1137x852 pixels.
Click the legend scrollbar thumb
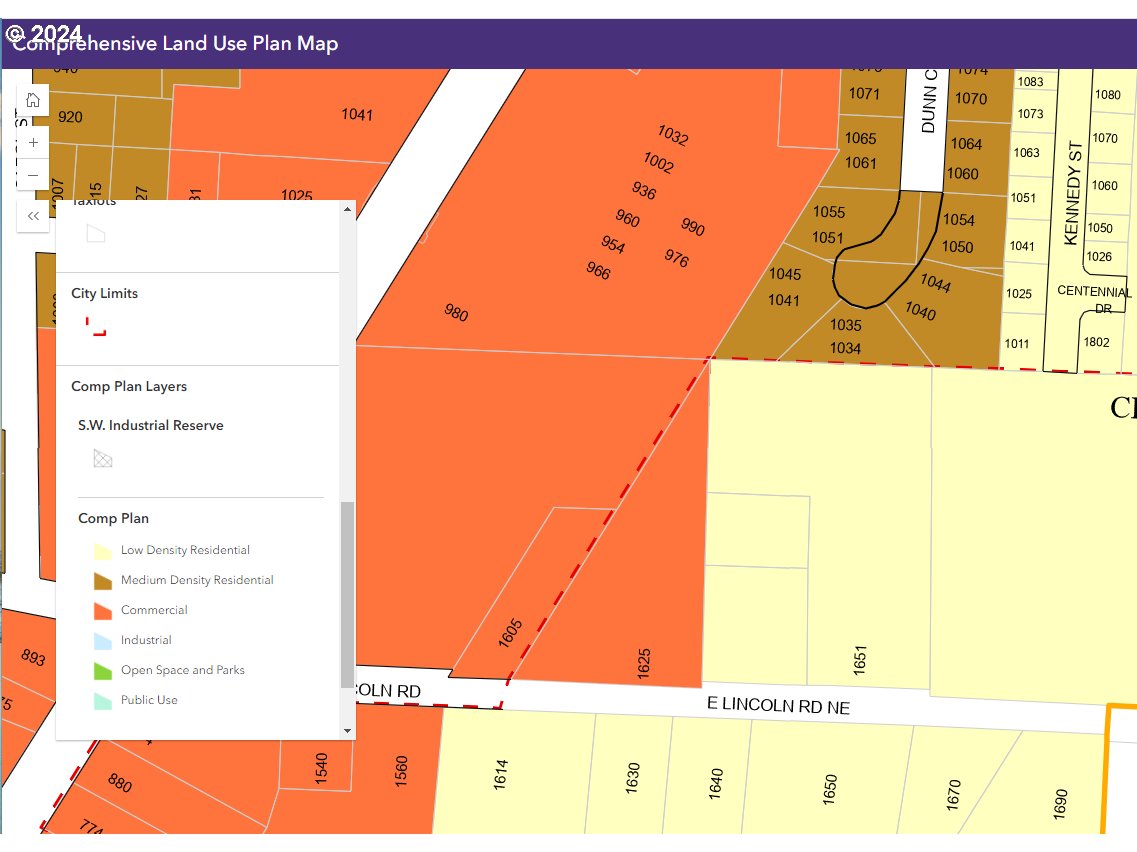click(347, 595)
